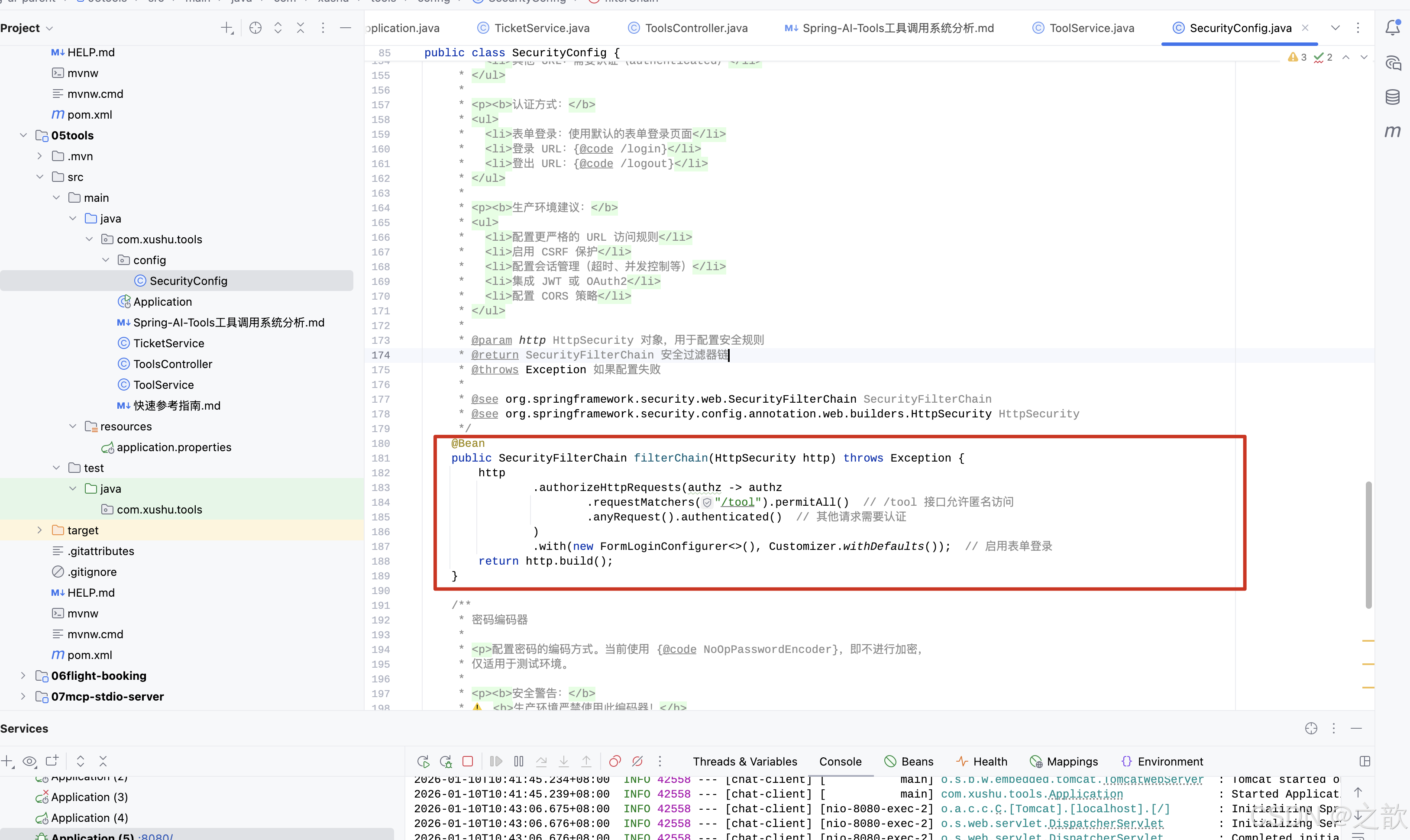Click the Select Opened File crosshair icon
This screenshot has height=840, width=1410.
coord(255,28)
